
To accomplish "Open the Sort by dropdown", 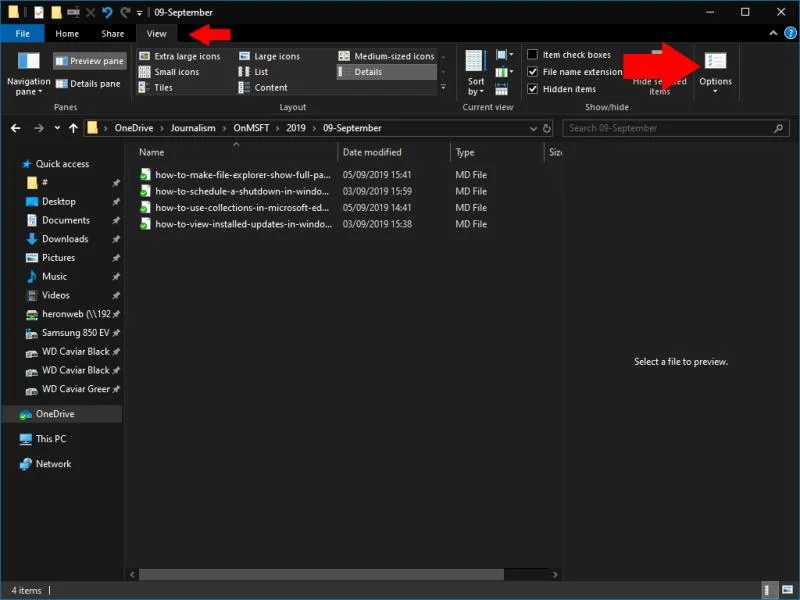I will tap(475, 73).
